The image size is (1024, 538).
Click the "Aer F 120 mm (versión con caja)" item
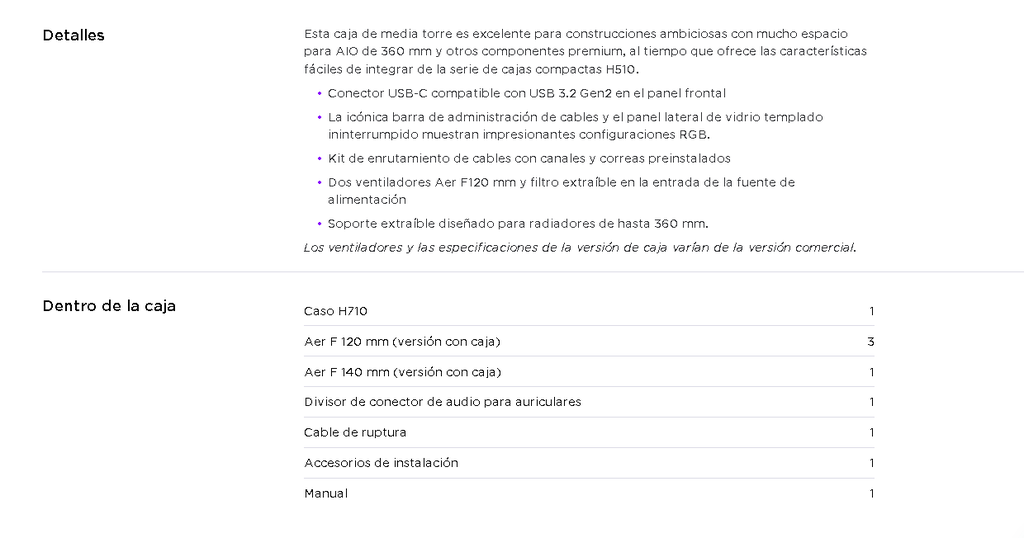[x=402, y=342]
